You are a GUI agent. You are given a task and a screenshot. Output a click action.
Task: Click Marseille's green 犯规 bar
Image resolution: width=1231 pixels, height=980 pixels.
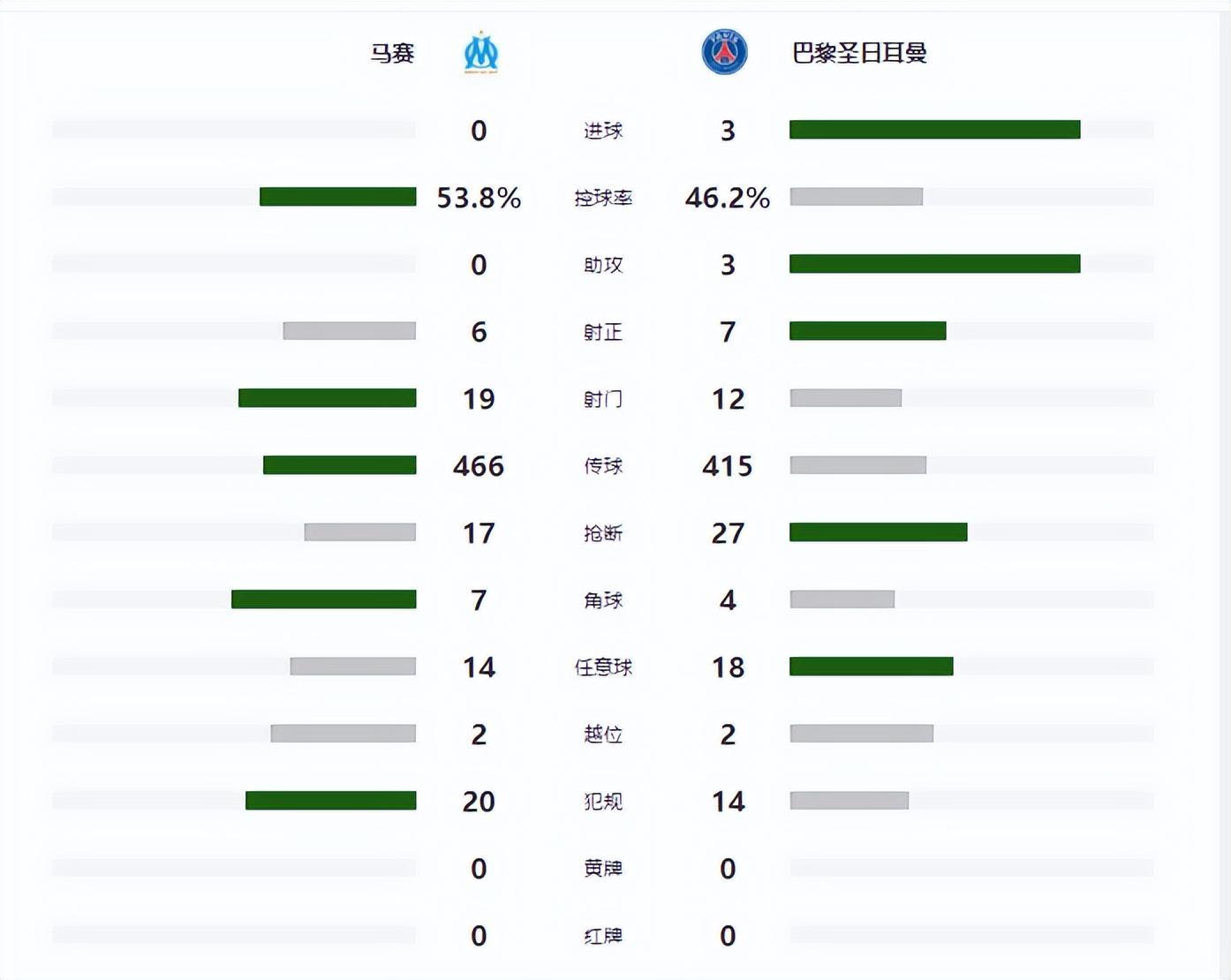[x=330, y=801]
